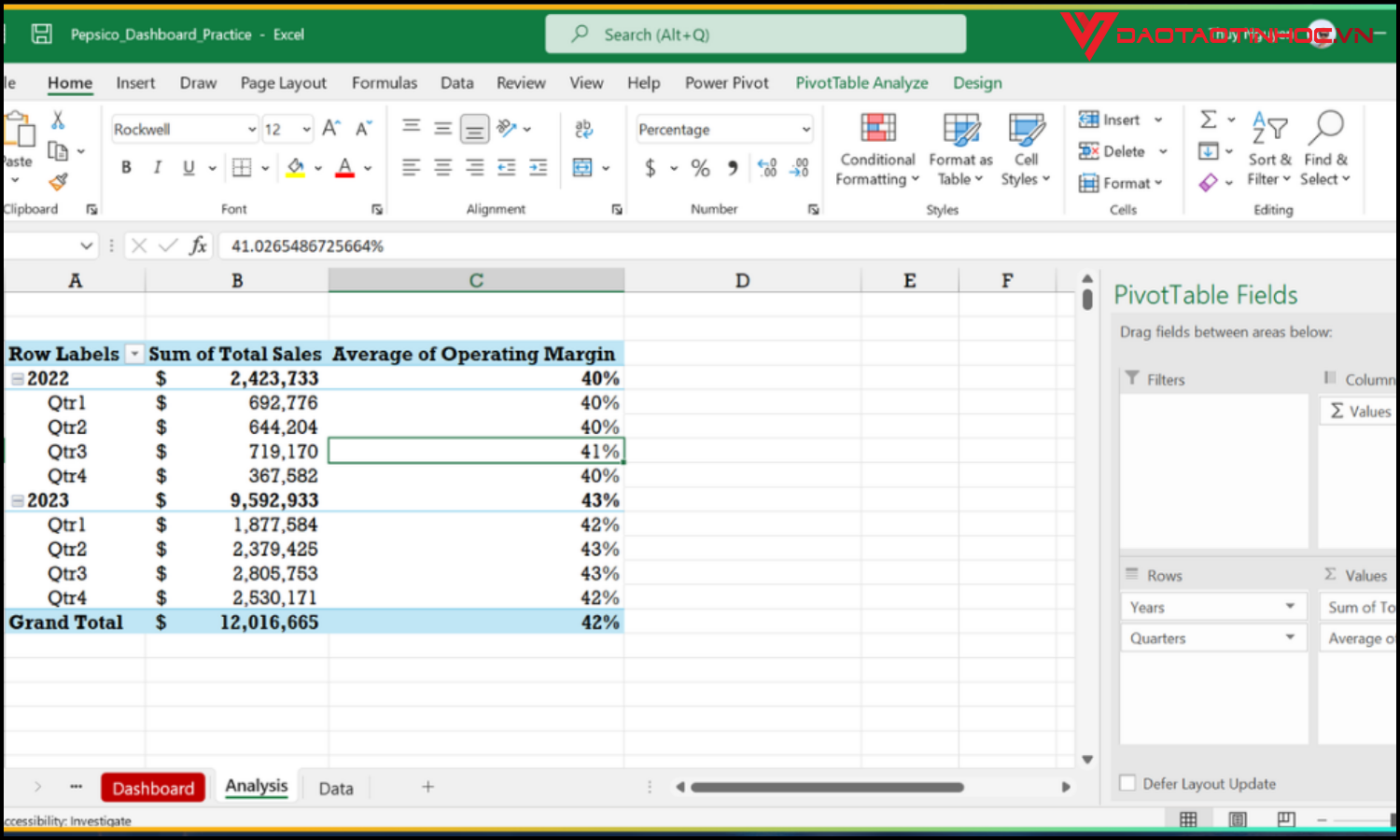Open the Design ribbon tab
Image resolution: width=1400 pixels, height=840 pixels.
point(977,83)
